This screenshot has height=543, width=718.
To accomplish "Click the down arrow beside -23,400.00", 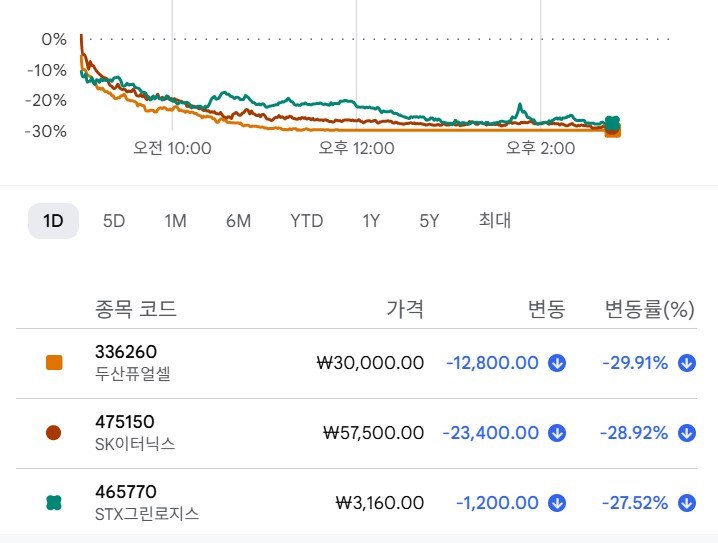I will click(x=557, y=433).
